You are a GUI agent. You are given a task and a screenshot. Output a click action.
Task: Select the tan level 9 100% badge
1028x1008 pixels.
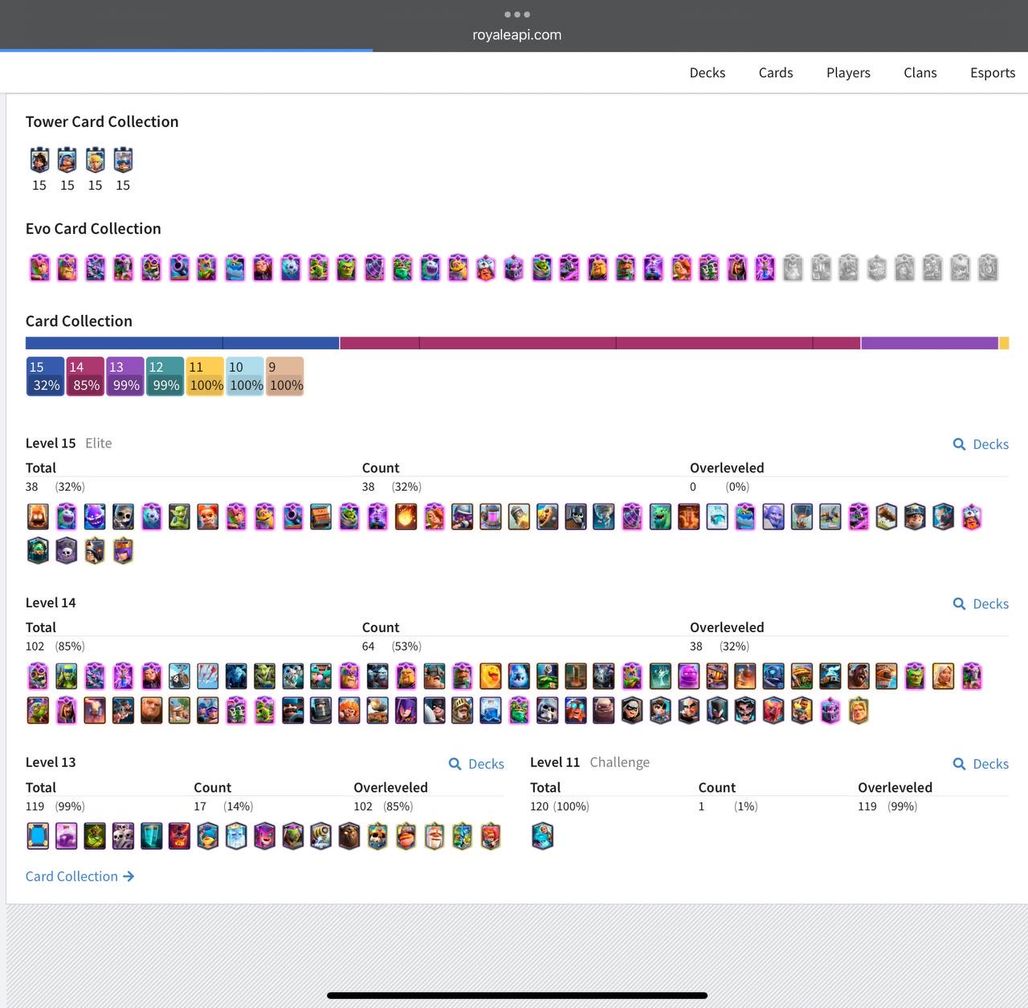coord(285,376)
